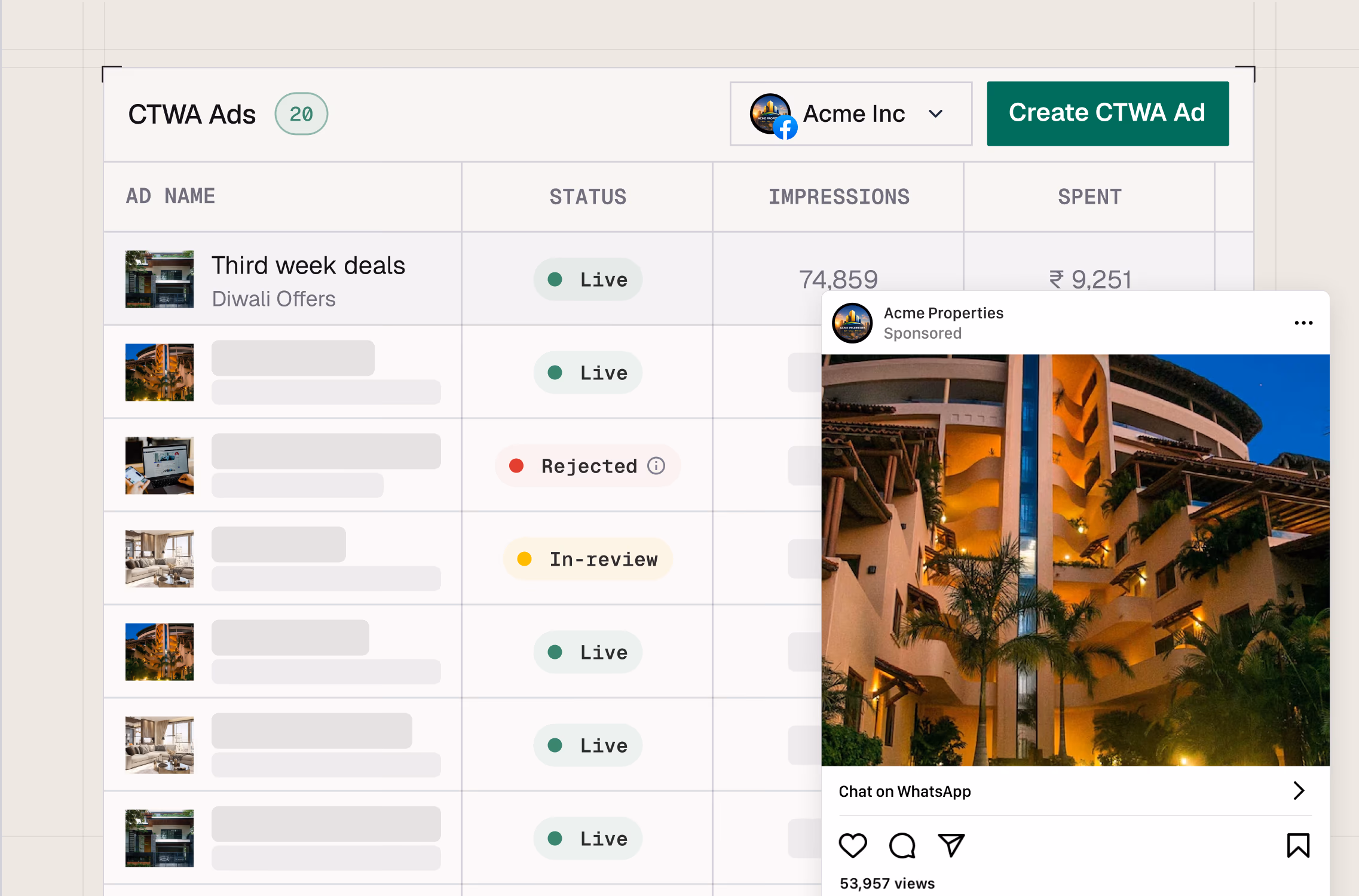Open the three-dots post menu

tap(1303, 323)
